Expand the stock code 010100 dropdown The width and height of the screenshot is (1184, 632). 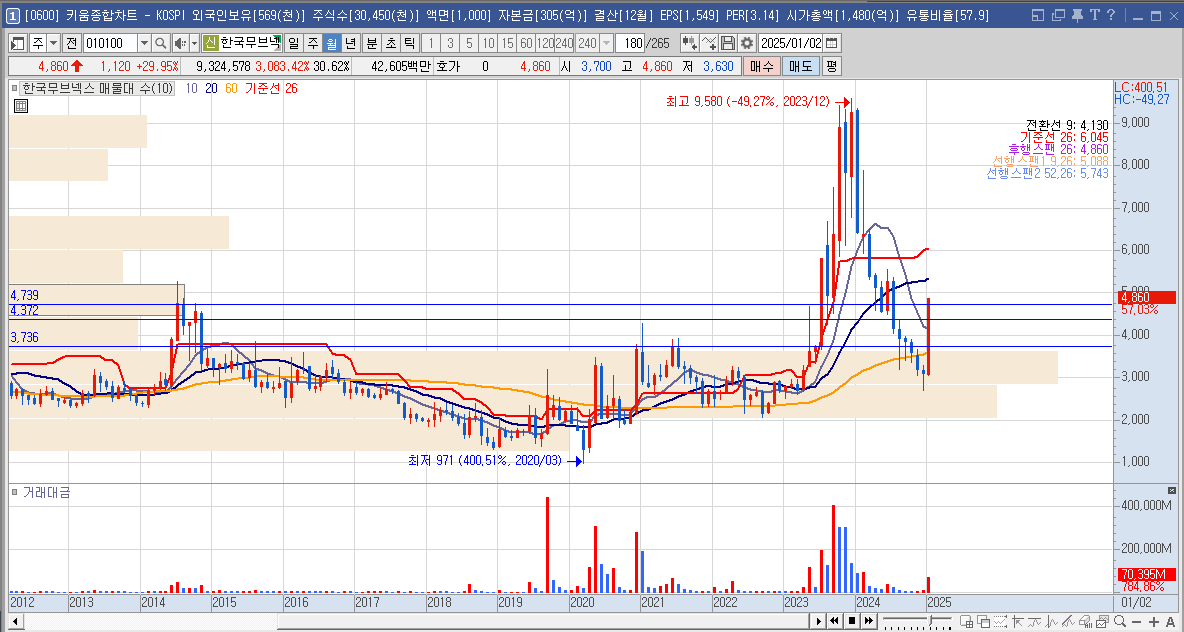144,43
